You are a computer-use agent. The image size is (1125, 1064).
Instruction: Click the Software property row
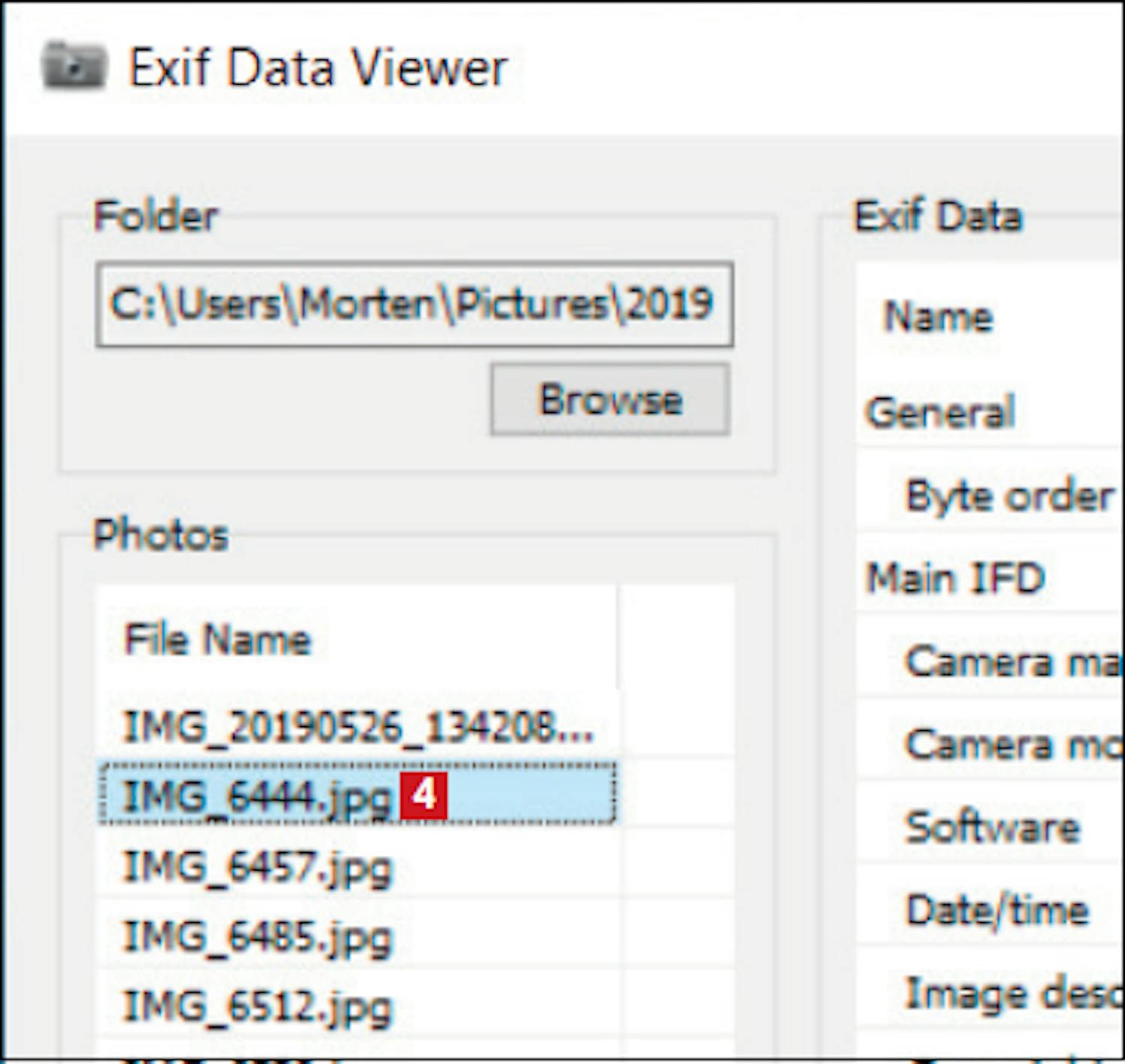click(992, 828)
